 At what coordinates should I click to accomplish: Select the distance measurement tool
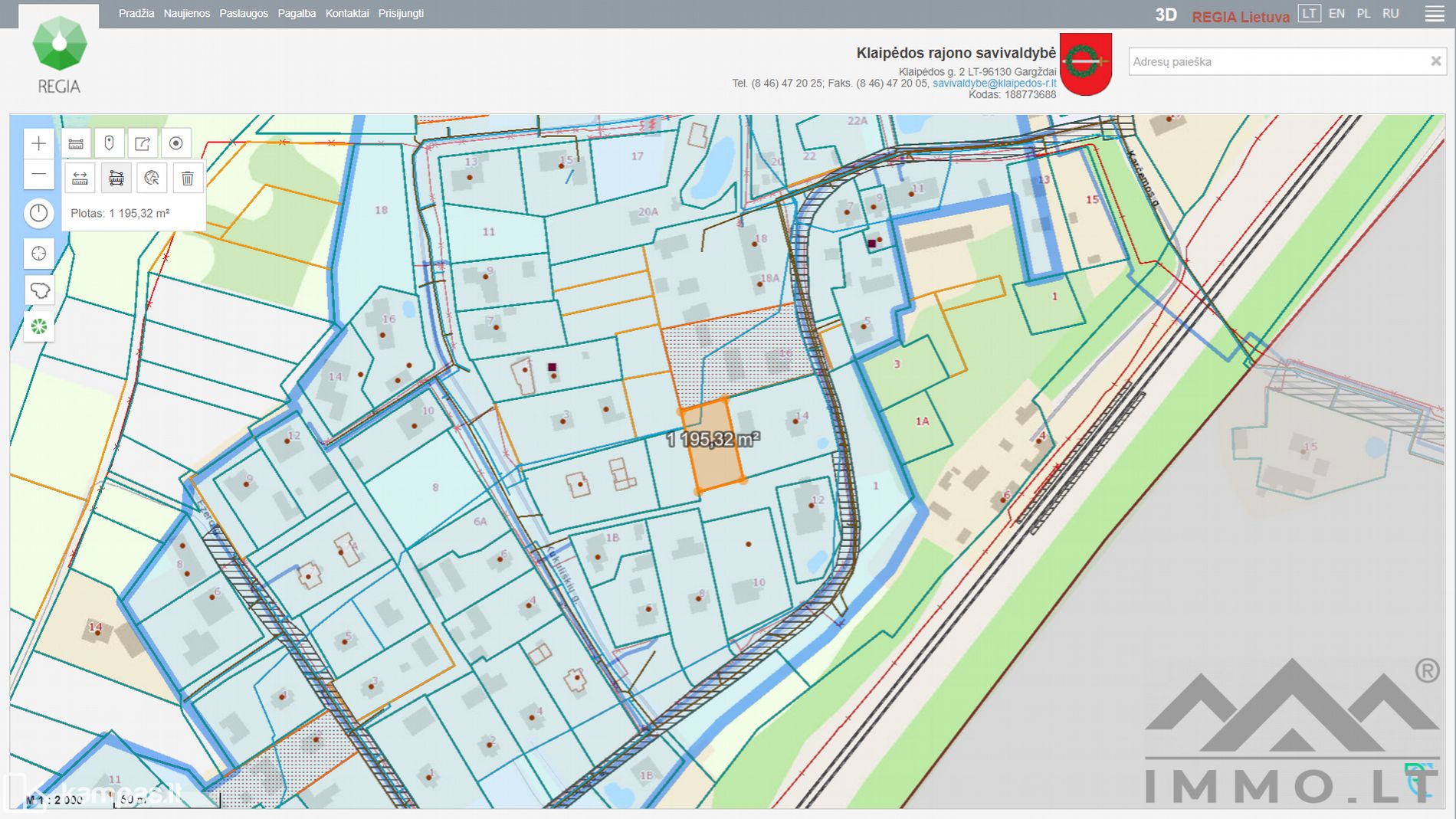point(80,179)
